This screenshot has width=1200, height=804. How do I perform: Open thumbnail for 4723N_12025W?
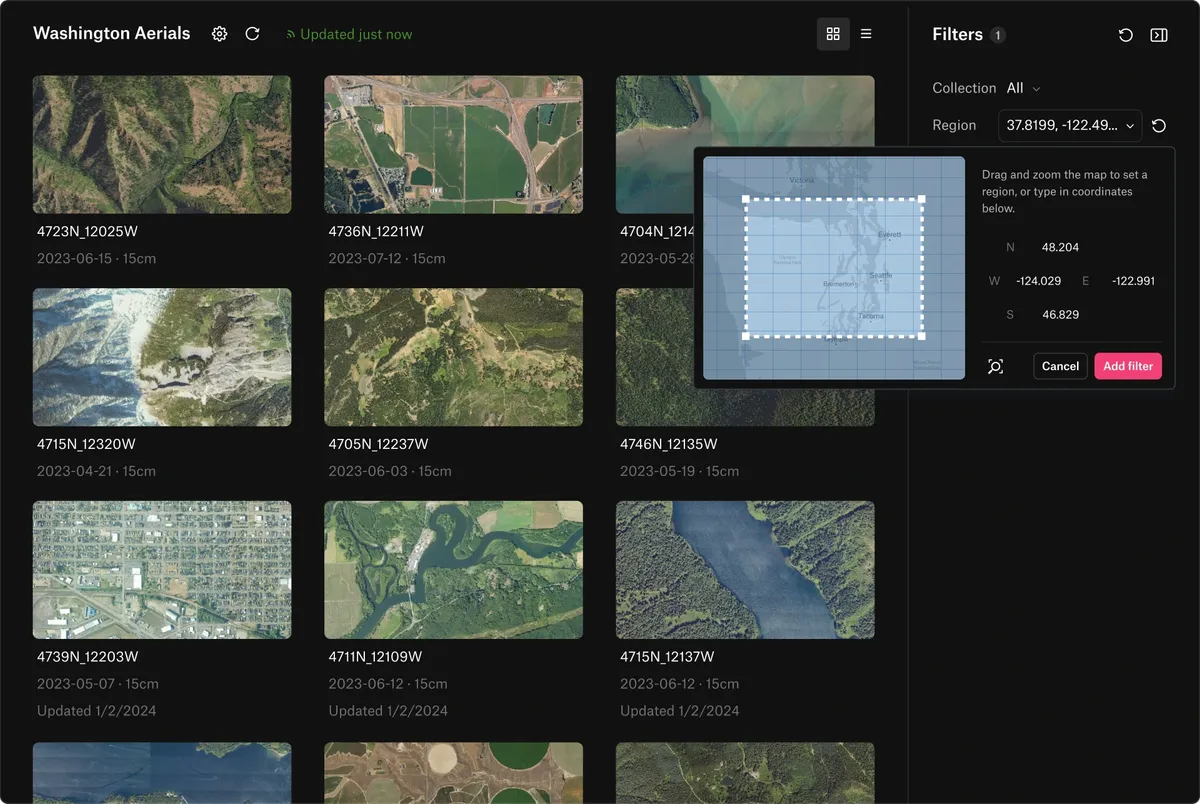click(162, 144)
